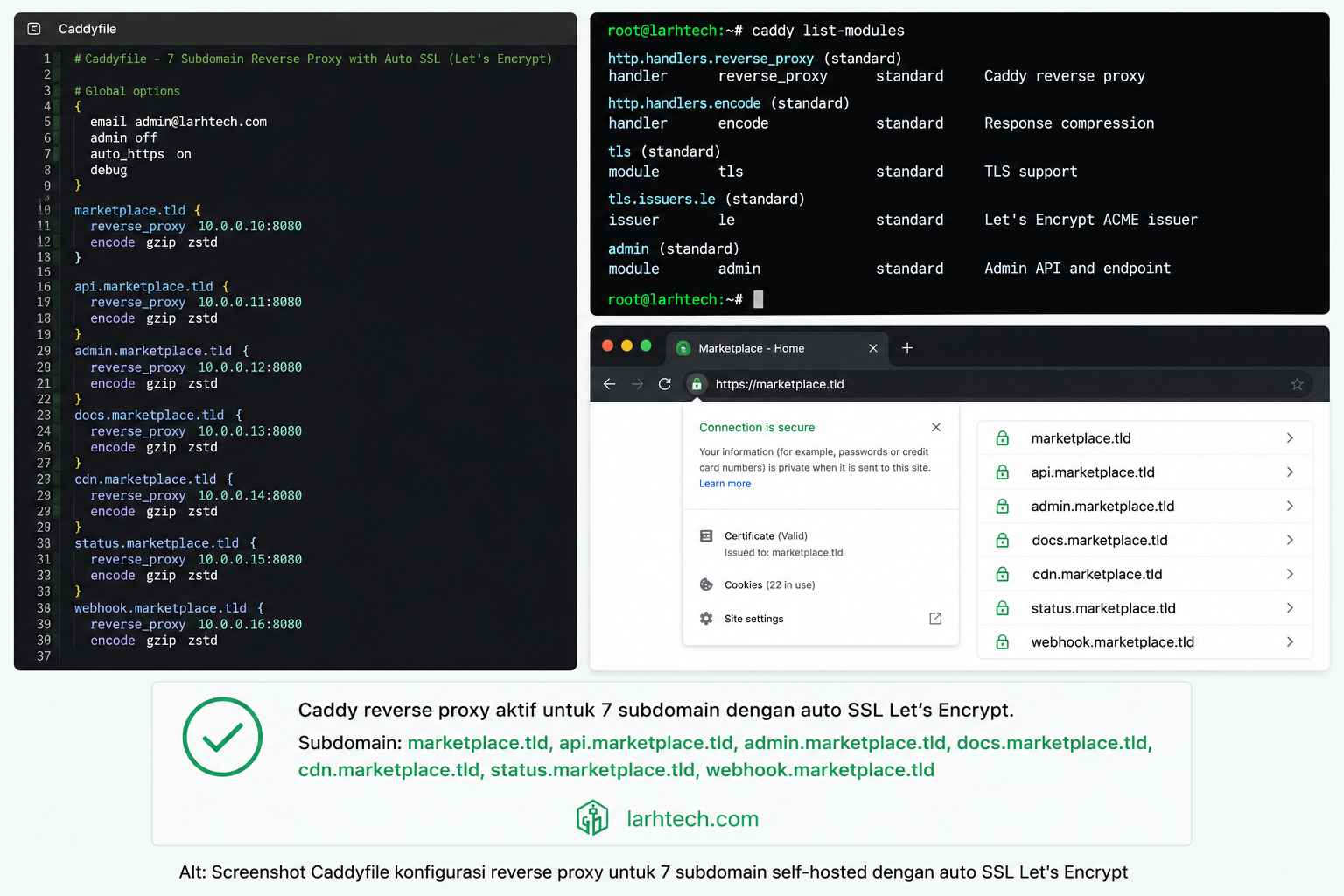Image resolution: width=1344 pixels, height=896 pixels.
Task: Expand the marketplace.tld row chevron
Action: (1290, 438)
